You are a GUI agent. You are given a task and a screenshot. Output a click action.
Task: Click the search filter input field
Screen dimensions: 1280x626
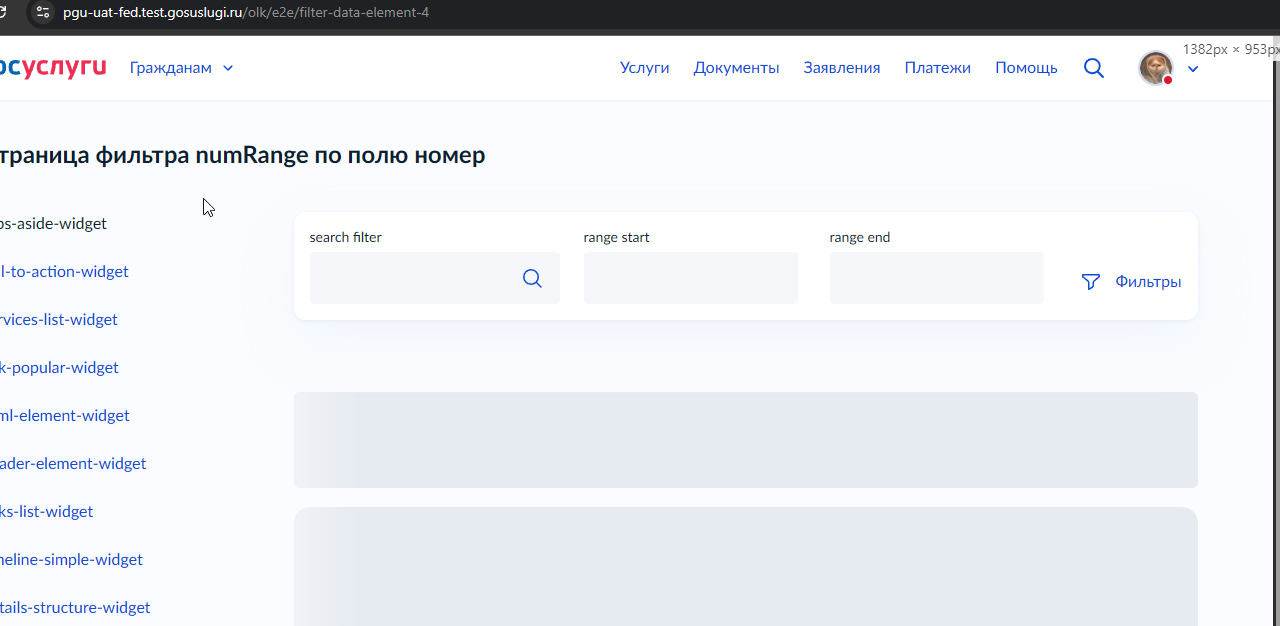[x=434, y=278]
